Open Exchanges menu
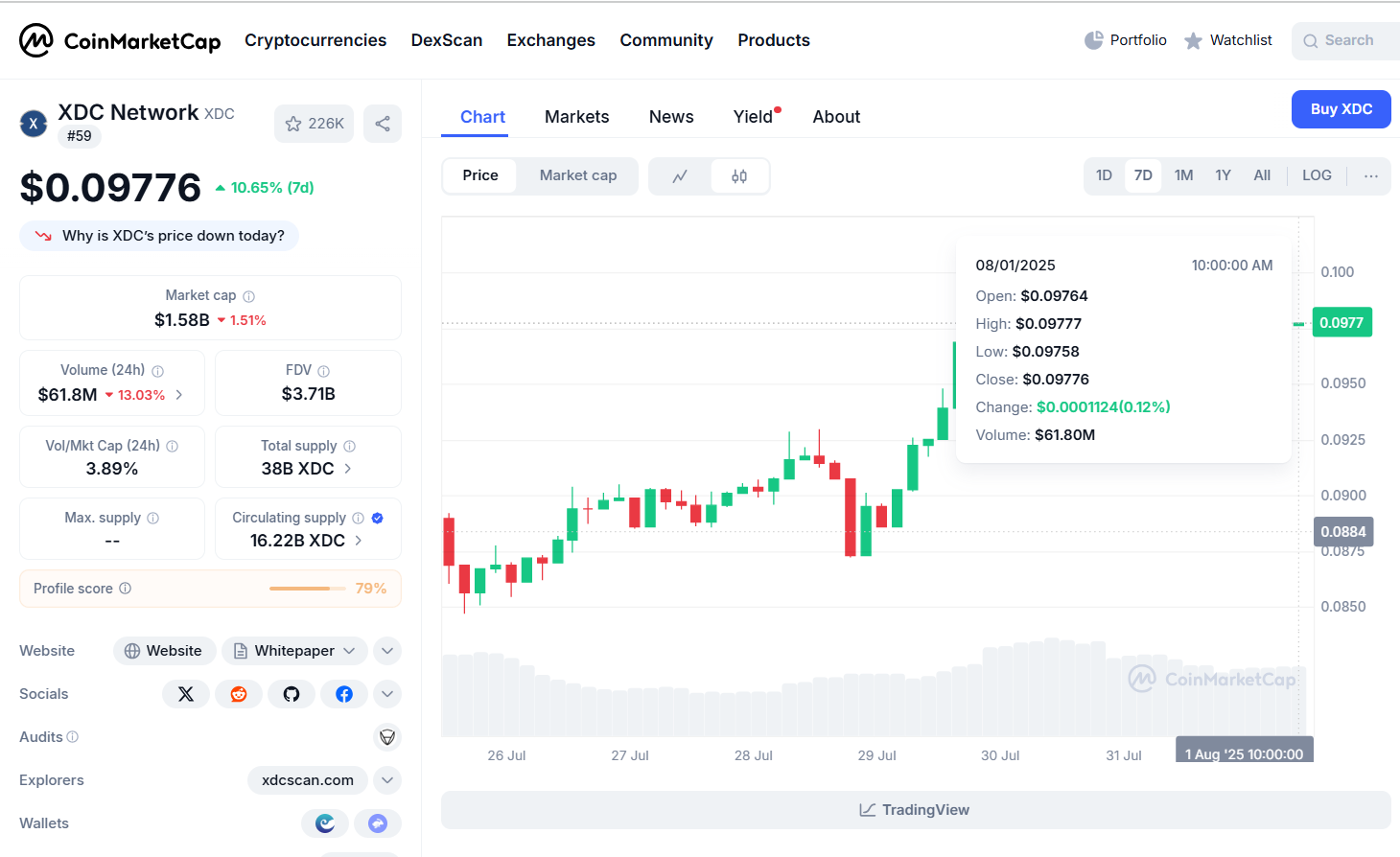The image size is (1400, 857). pyautogui.click(x=551, y=40)
